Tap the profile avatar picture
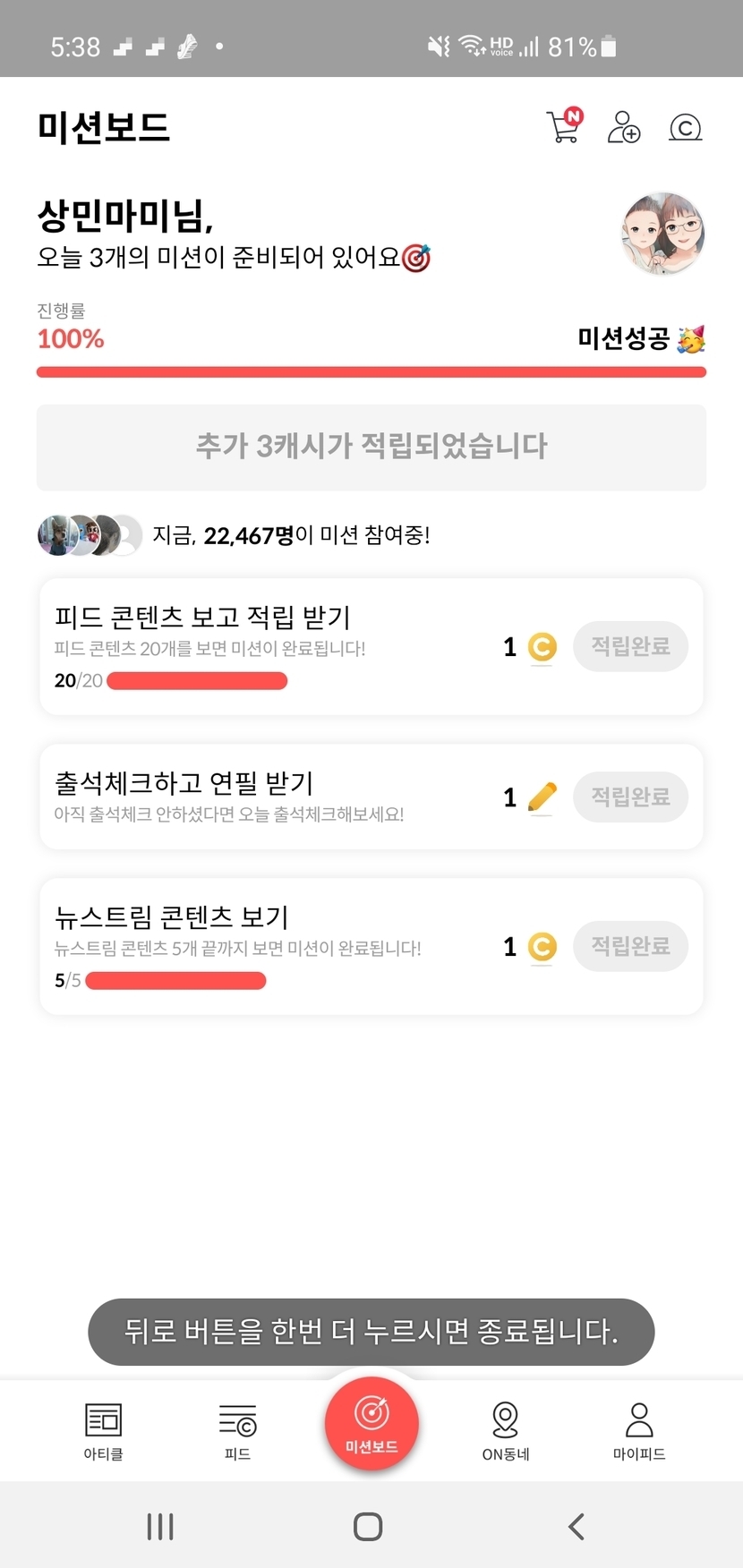This screenshot has height=1568, width=743. coord(663,234)
